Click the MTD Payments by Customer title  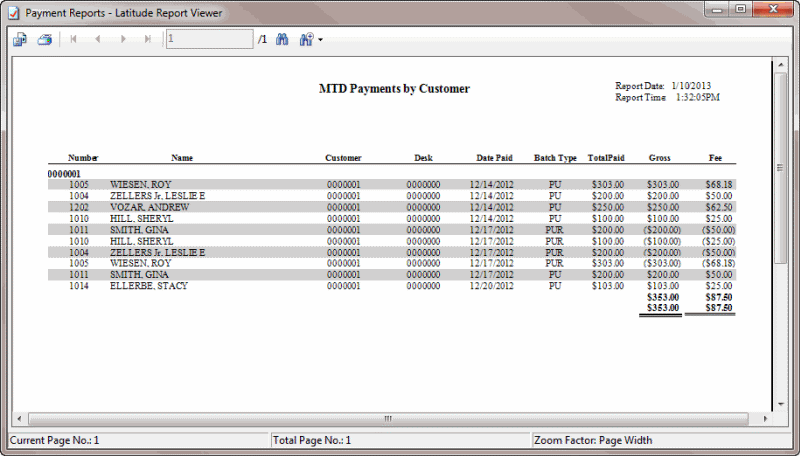coord(394,89)
